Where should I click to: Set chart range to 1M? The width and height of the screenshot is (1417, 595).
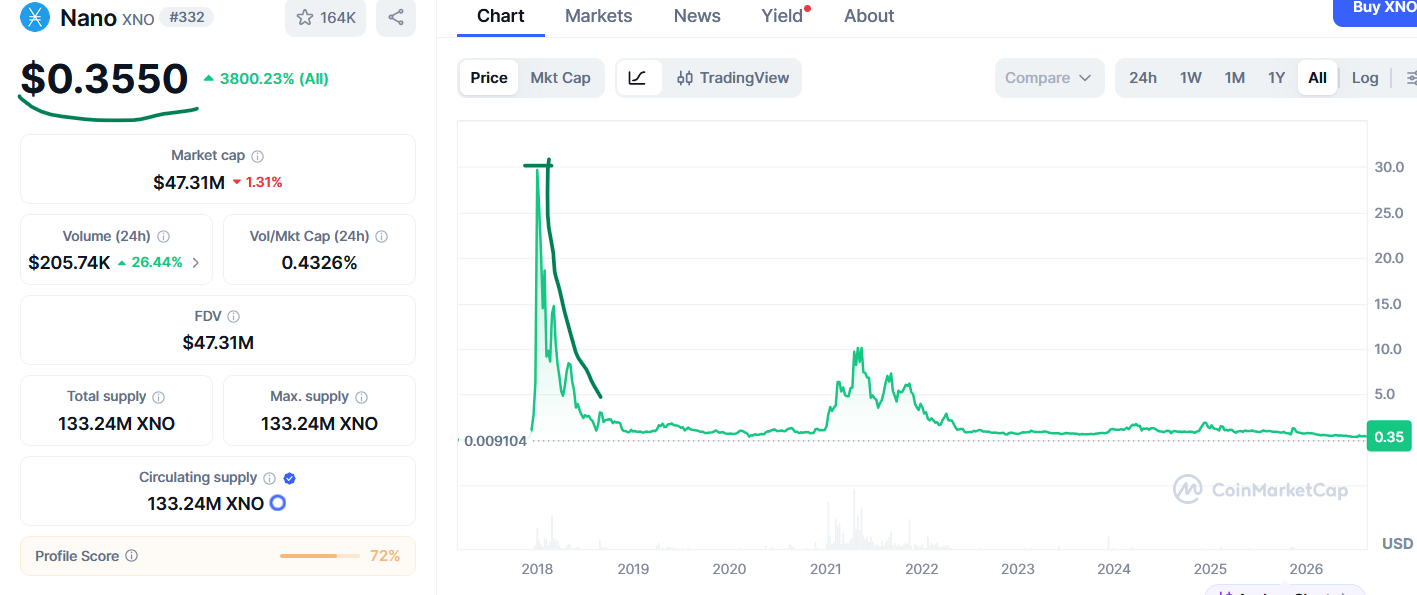coord(1234,78)
